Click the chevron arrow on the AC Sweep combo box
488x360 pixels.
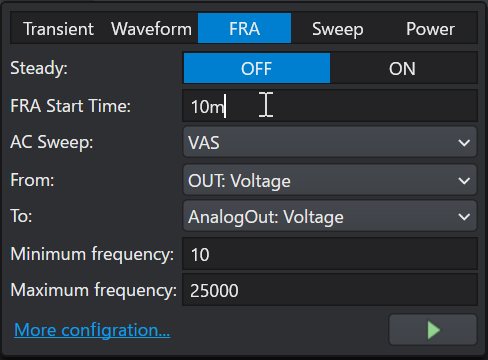click(464, 143)
